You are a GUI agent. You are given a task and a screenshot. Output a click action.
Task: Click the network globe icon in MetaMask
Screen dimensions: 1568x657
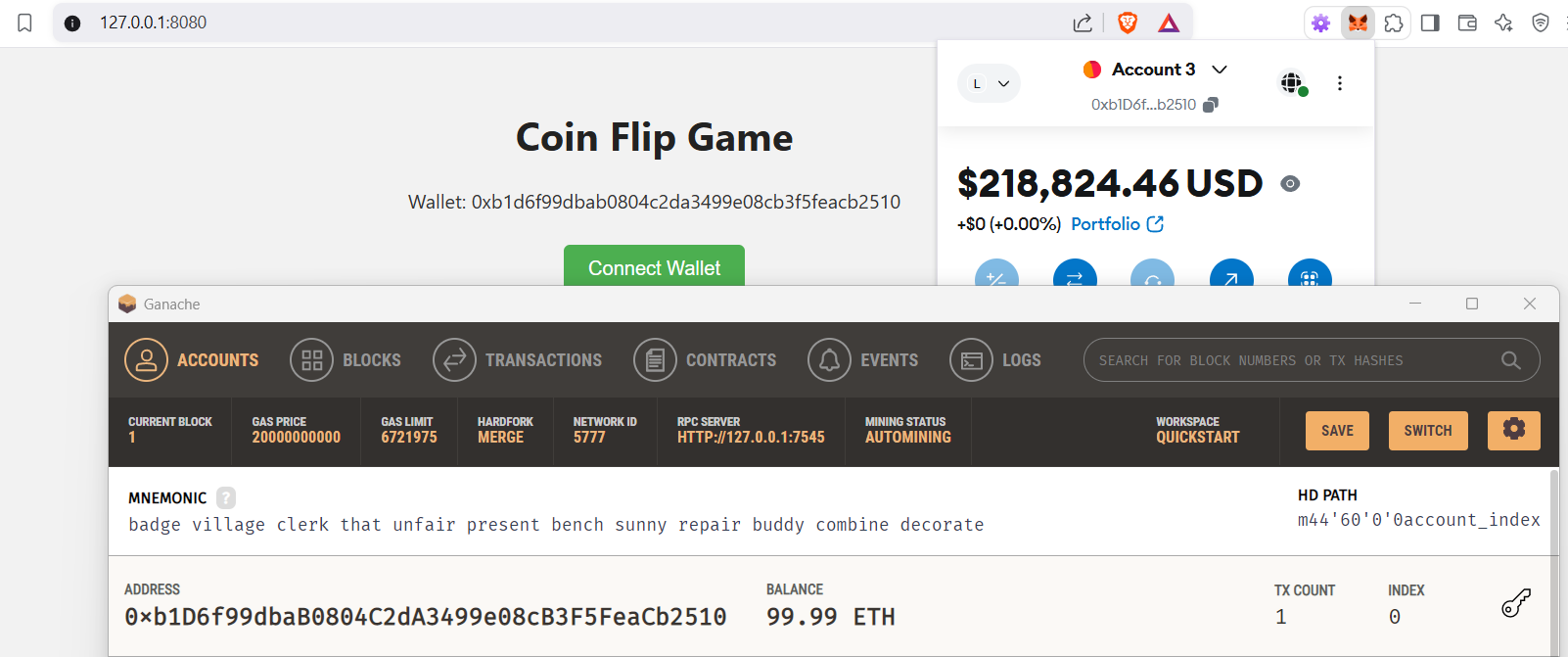tap(1290, 82)
